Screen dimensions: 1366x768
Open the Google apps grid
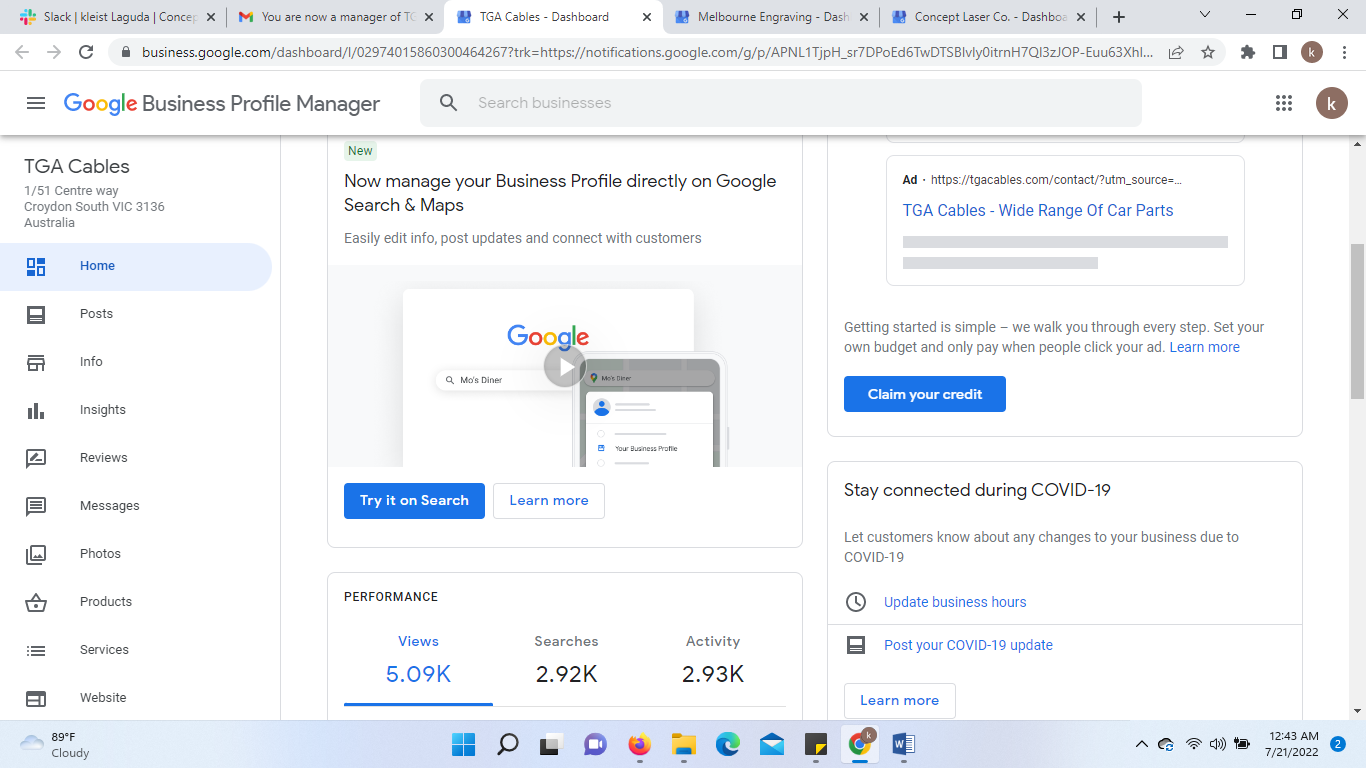[x=1284, y=103]
